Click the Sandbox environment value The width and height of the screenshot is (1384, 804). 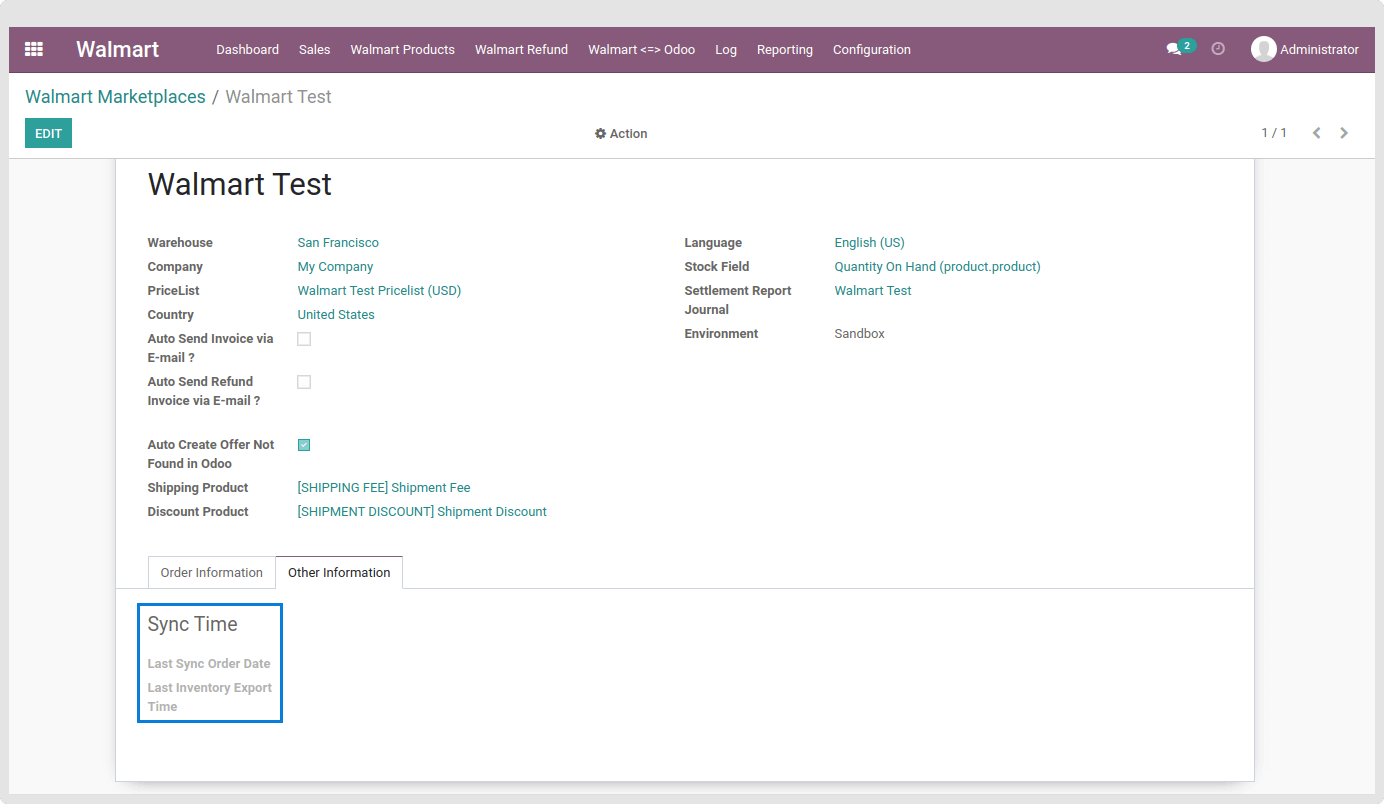pyautogui.click(x=859, y=334)
